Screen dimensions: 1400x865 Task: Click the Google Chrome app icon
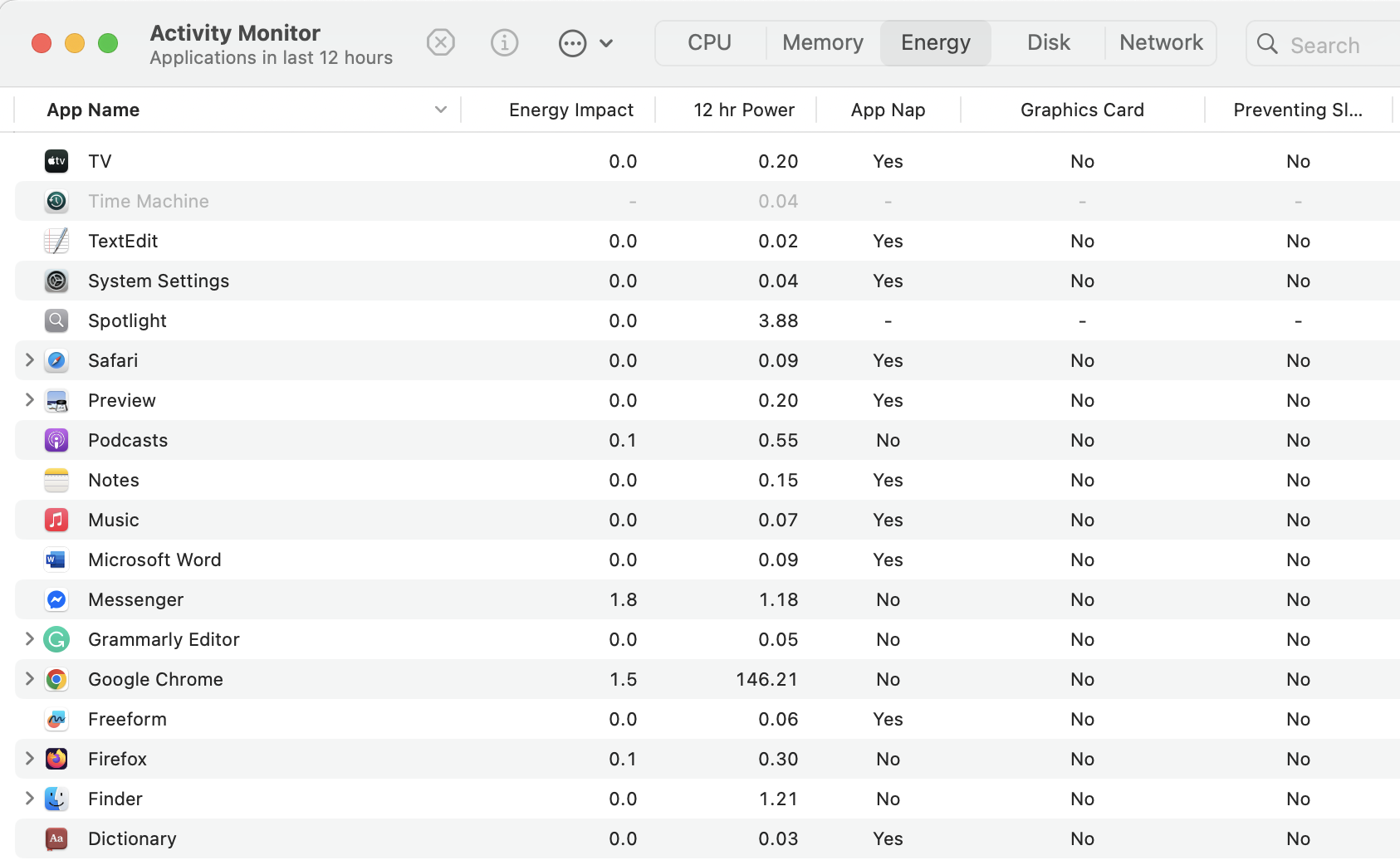coord(56,680)
